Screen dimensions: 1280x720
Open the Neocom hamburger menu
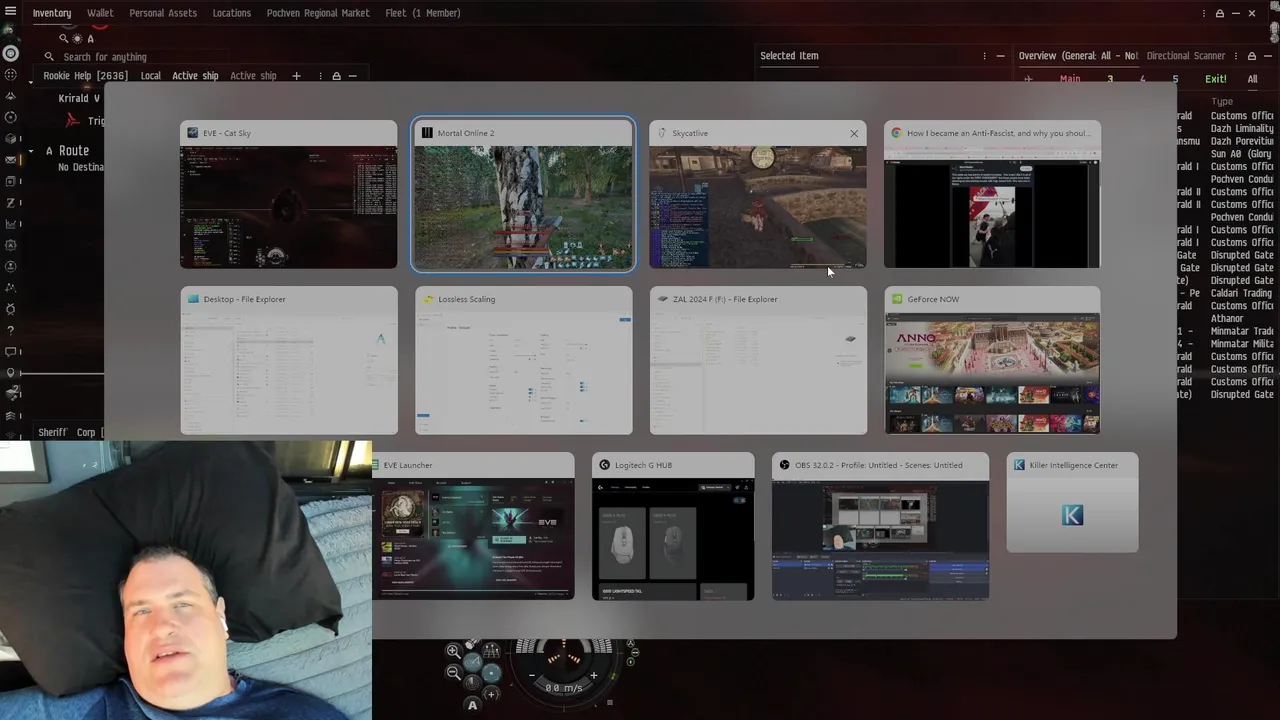click(x=11, y=12)
